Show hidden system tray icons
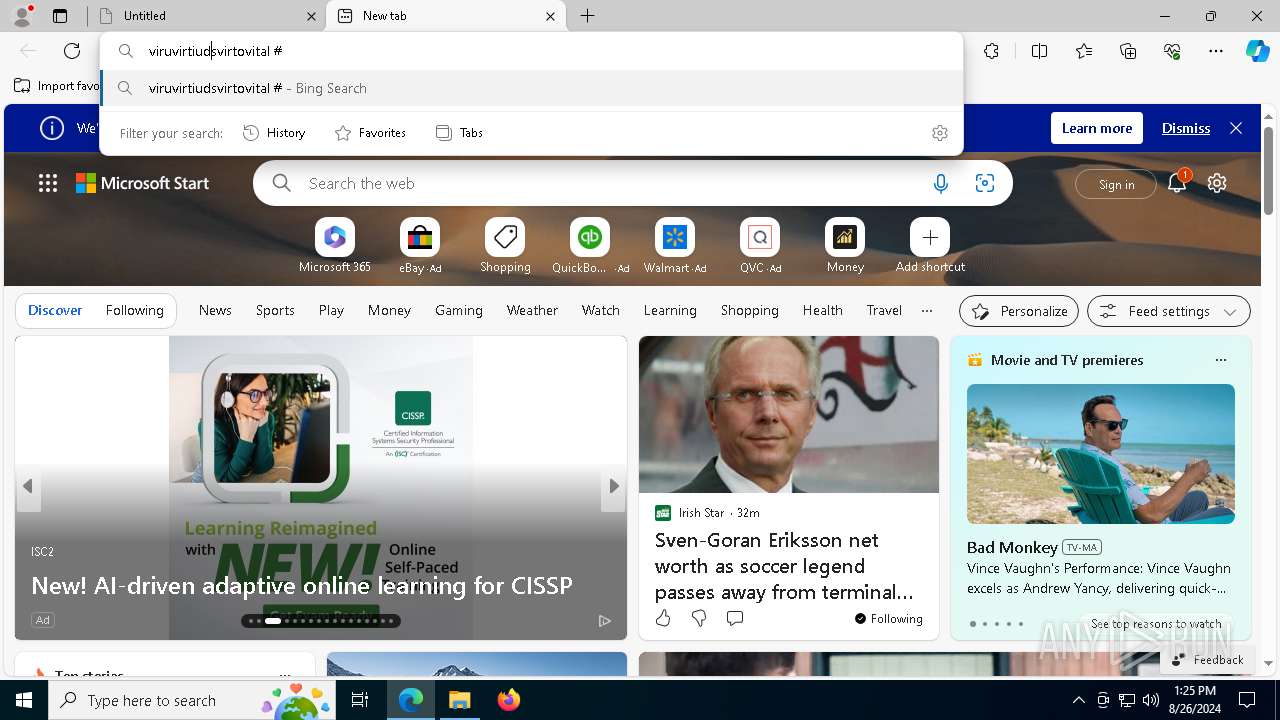Viewport: 1280px width, 720px height. coord(1078,700)
